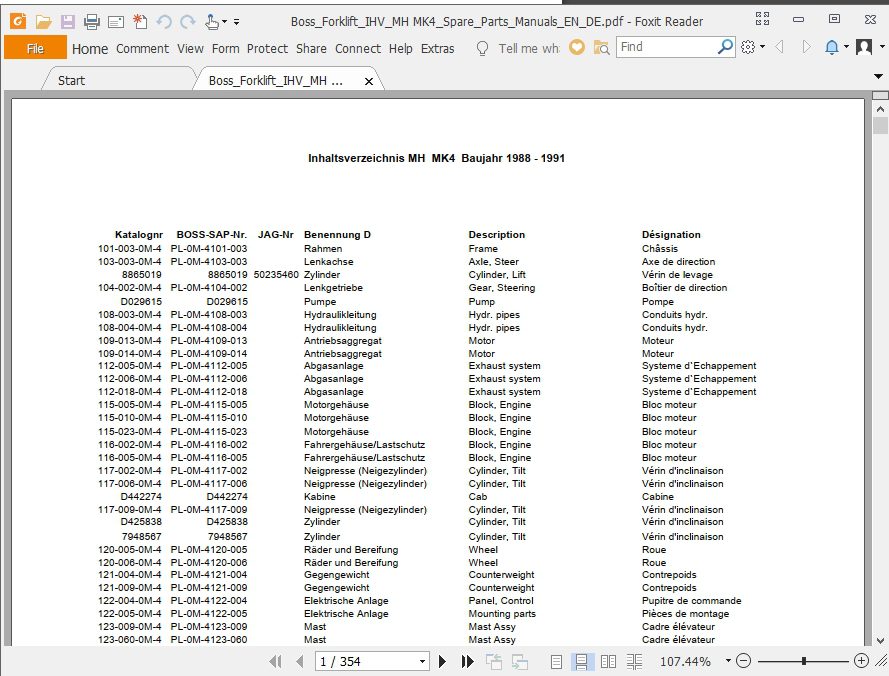Click the vertical scrollbar thumb

point(880,125)
